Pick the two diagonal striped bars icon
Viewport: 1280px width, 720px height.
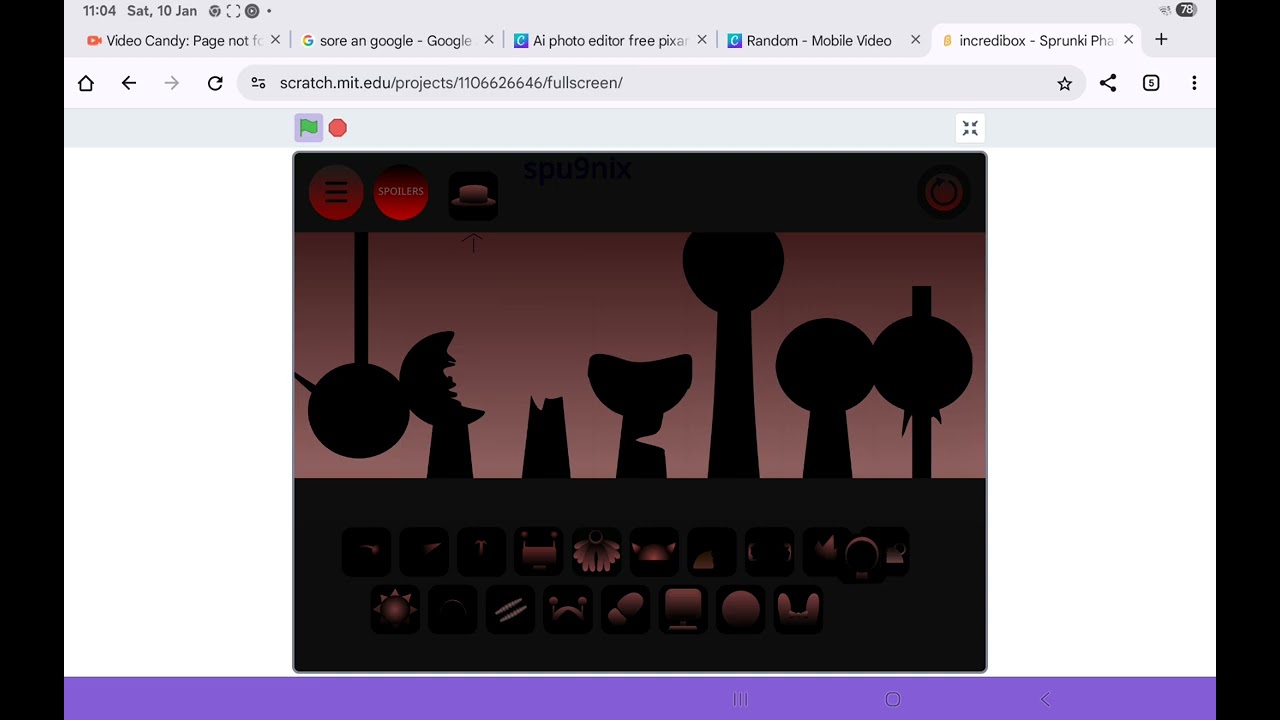[510, 609]
